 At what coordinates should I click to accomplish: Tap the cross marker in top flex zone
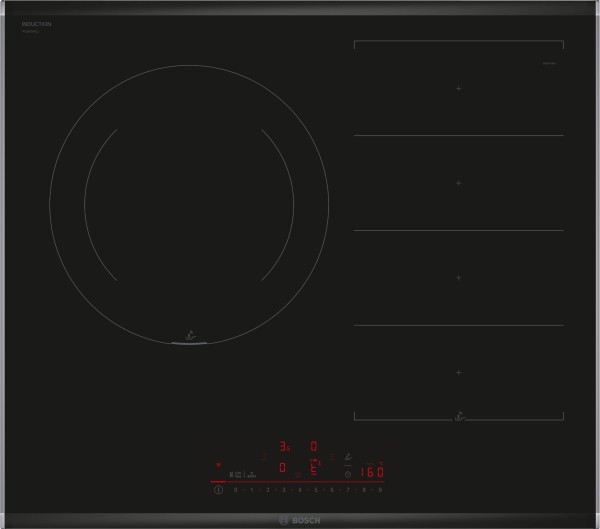(x=459, y=89)
